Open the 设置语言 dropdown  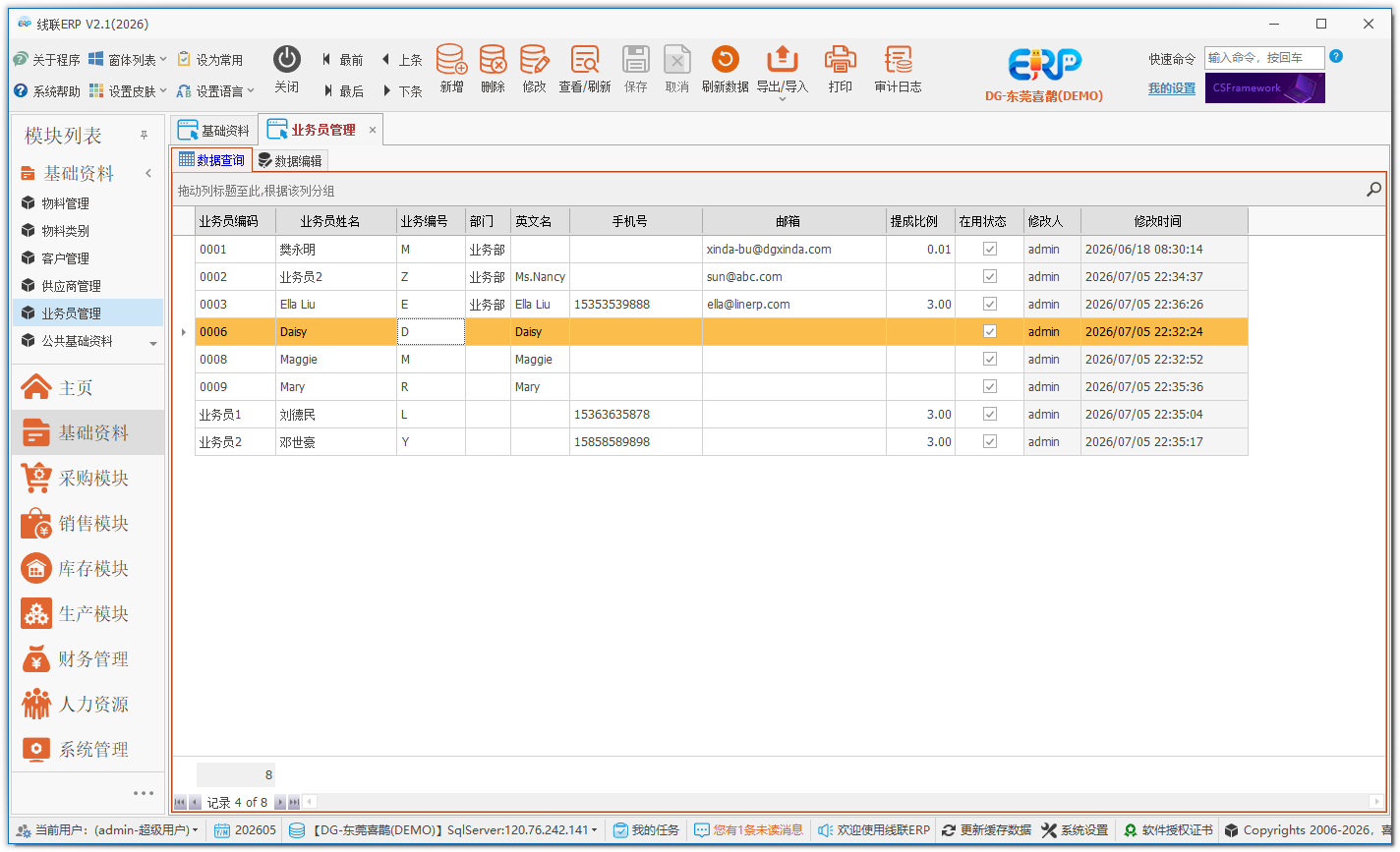pyautogui.click(x=215, y=90)
